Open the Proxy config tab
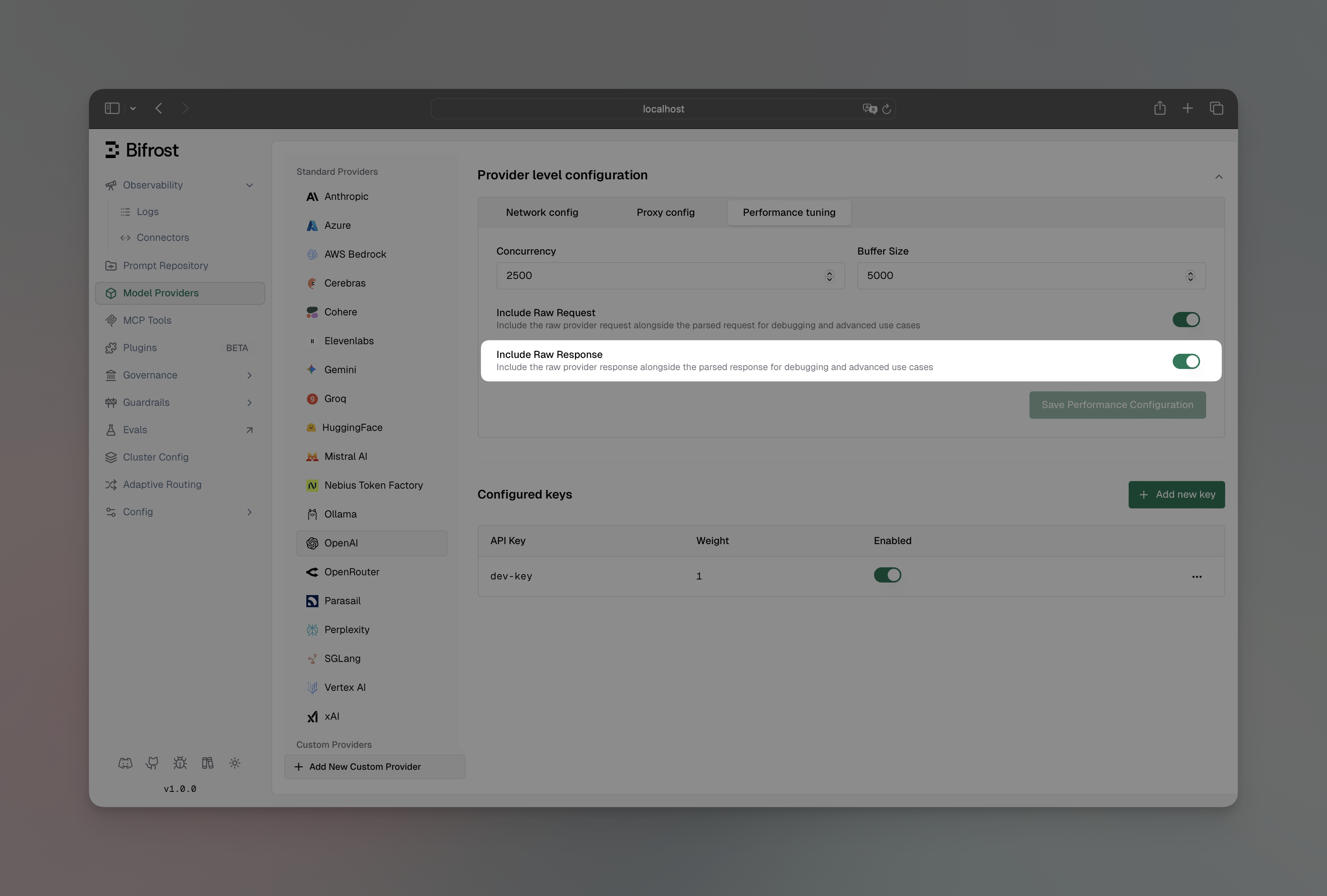 [x=665, y=212]
